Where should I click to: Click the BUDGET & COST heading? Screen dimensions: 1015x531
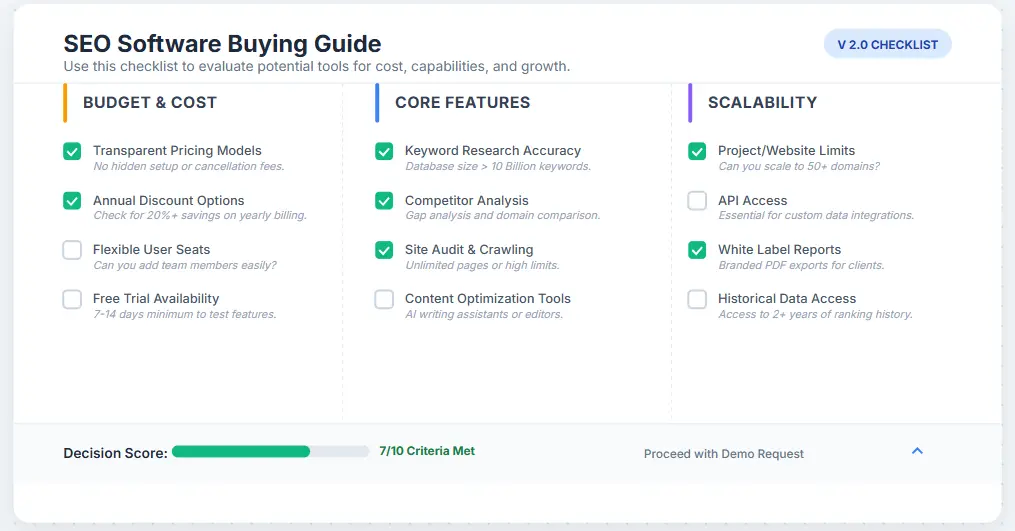[x=150, y=102]
